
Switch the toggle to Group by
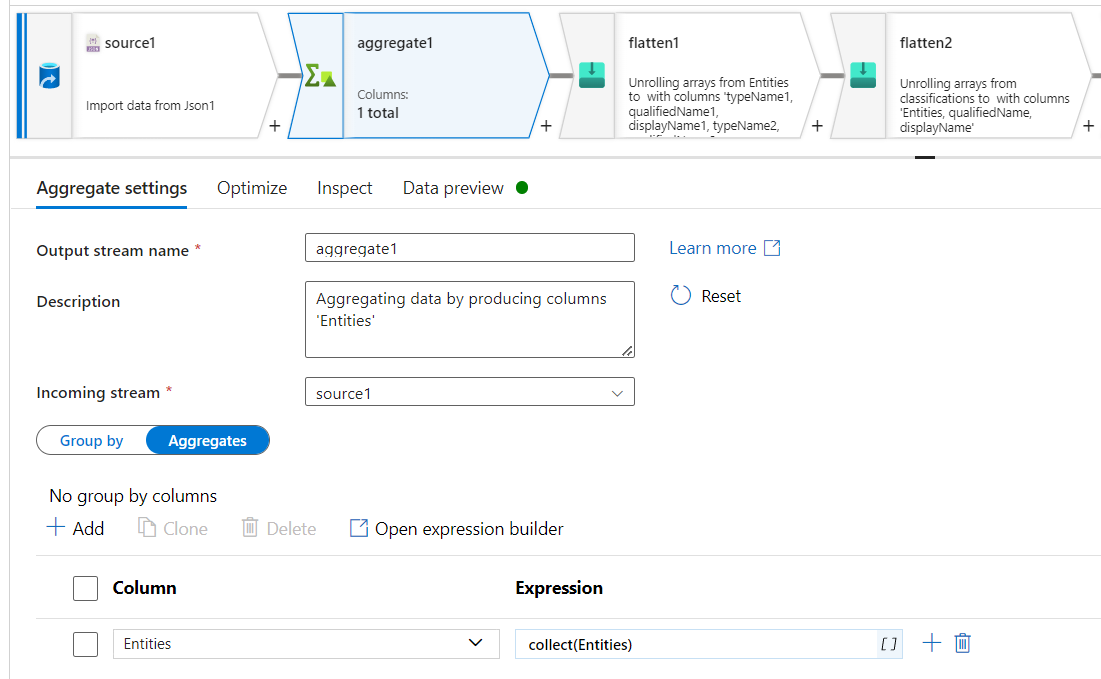(x=92, y=440)
